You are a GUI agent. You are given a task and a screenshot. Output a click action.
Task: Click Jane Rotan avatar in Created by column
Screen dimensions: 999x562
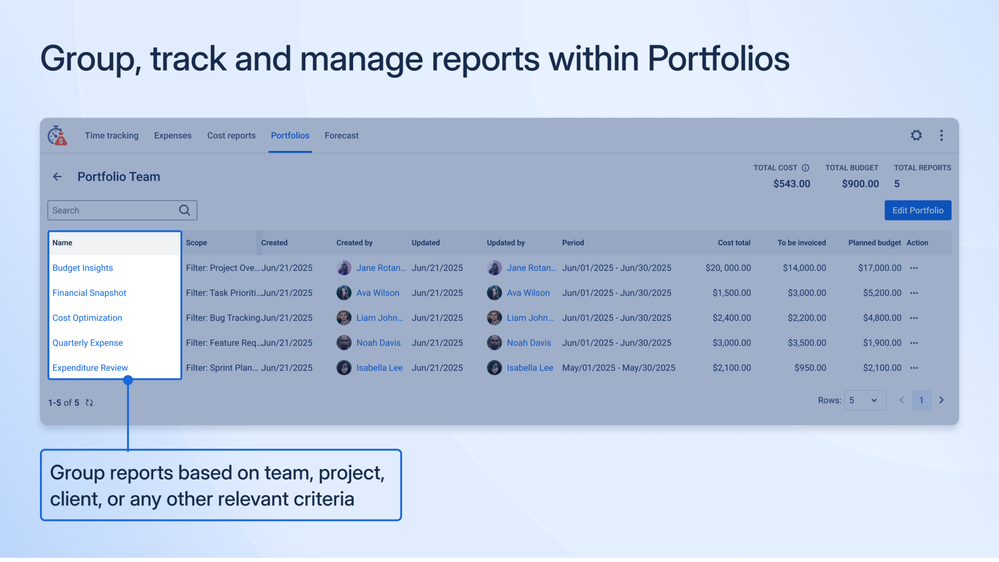pyautogui.click(x=344, y=268)
